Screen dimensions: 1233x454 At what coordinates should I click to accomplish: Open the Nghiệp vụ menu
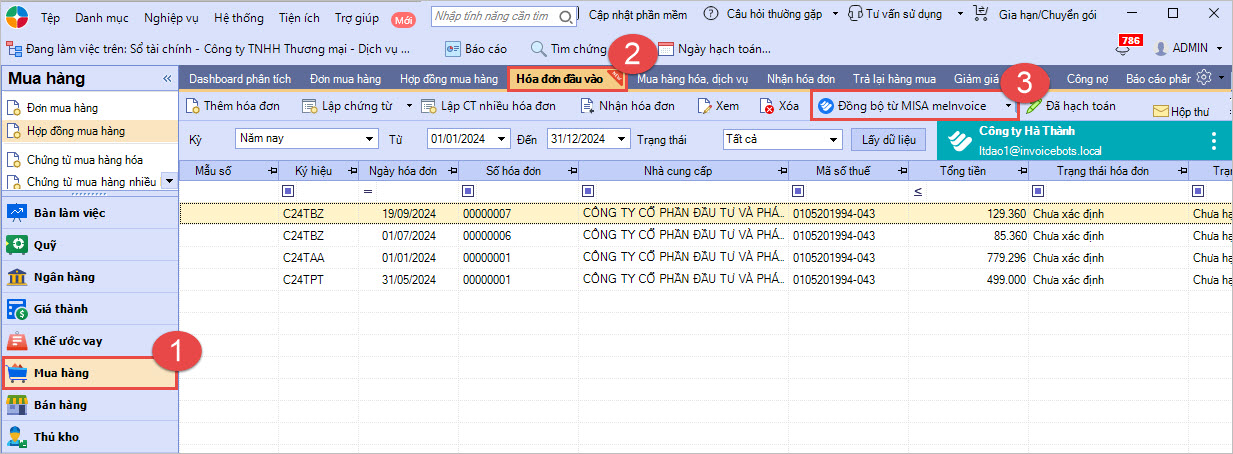[171, 18]
